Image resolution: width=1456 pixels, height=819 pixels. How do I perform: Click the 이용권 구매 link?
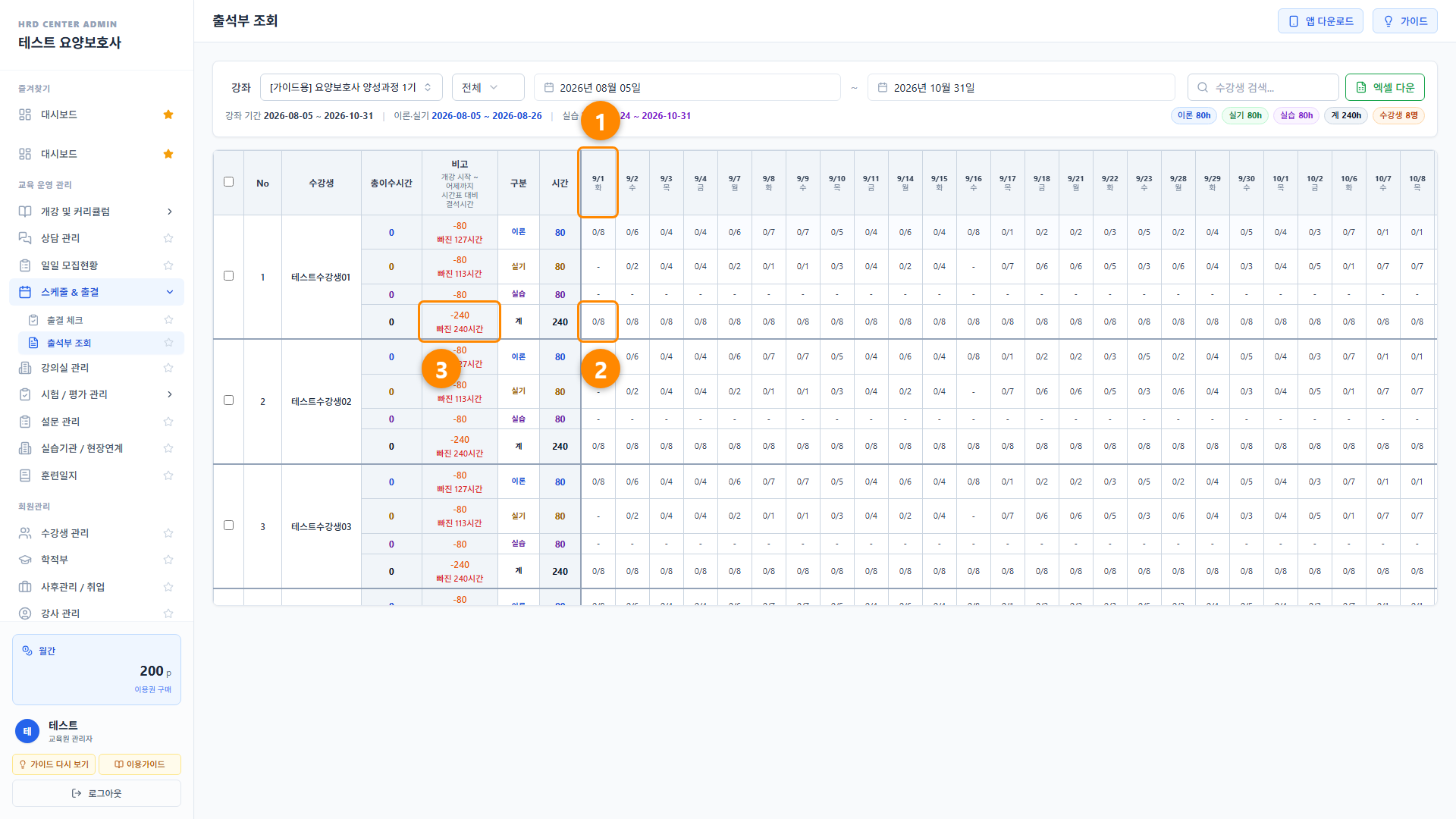(152, 689)
